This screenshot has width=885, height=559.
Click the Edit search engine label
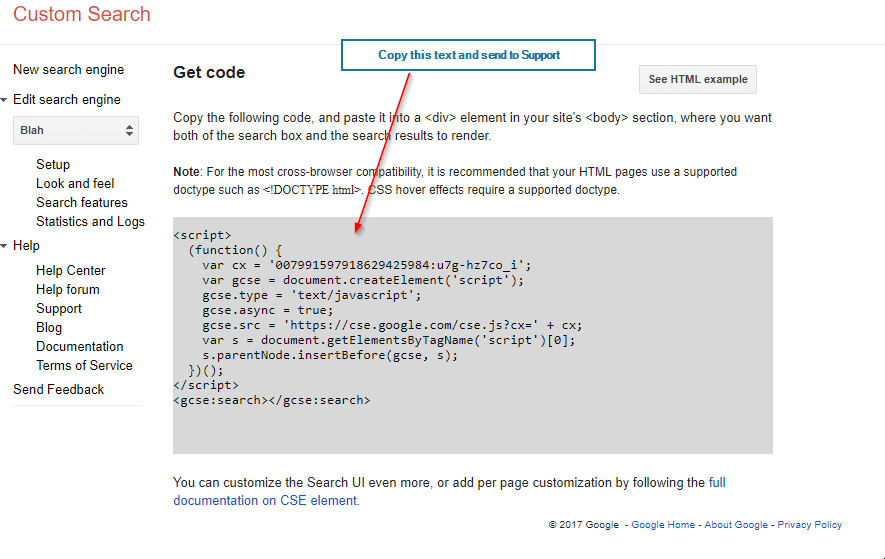(67, 99)
